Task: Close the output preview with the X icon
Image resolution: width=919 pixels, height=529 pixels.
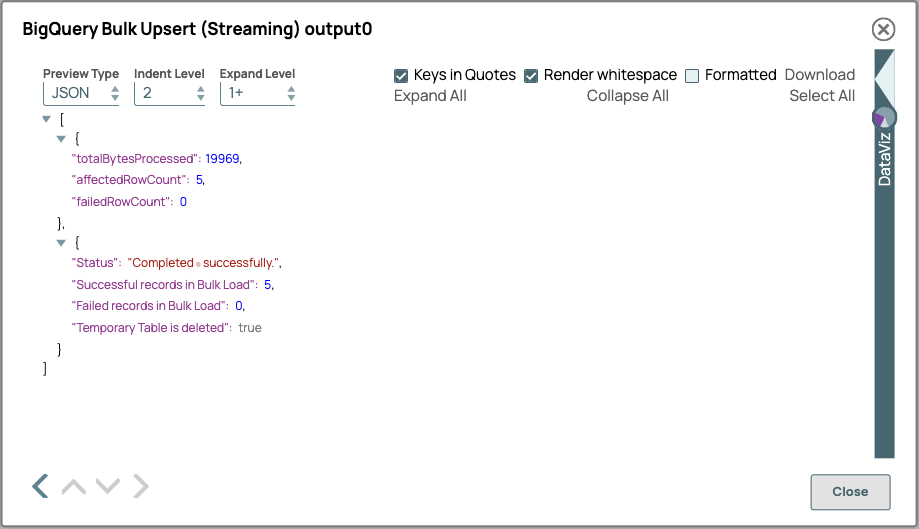Action: 883,29
